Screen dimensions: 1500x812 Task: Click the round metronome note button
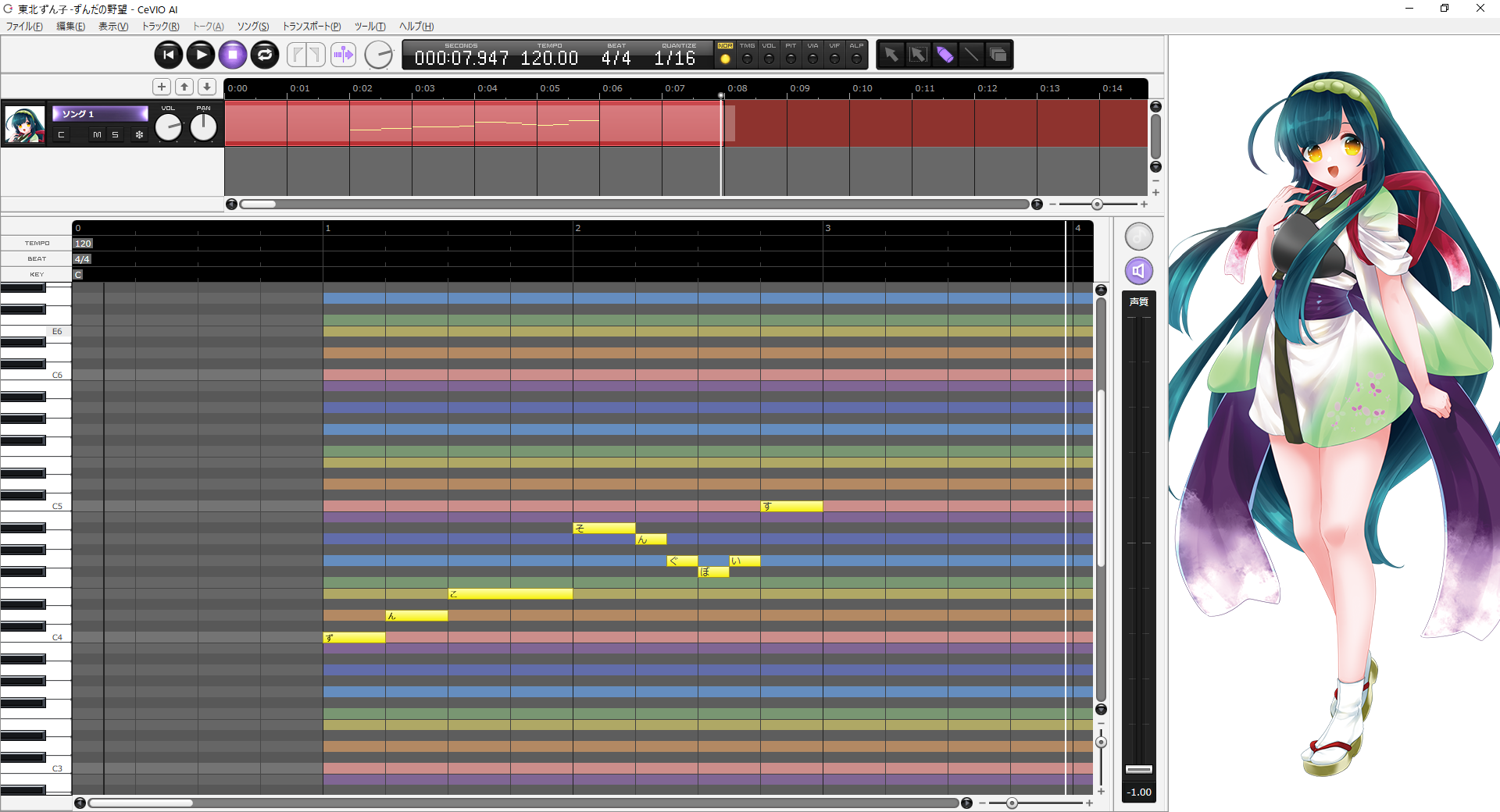click(1139, 236)
